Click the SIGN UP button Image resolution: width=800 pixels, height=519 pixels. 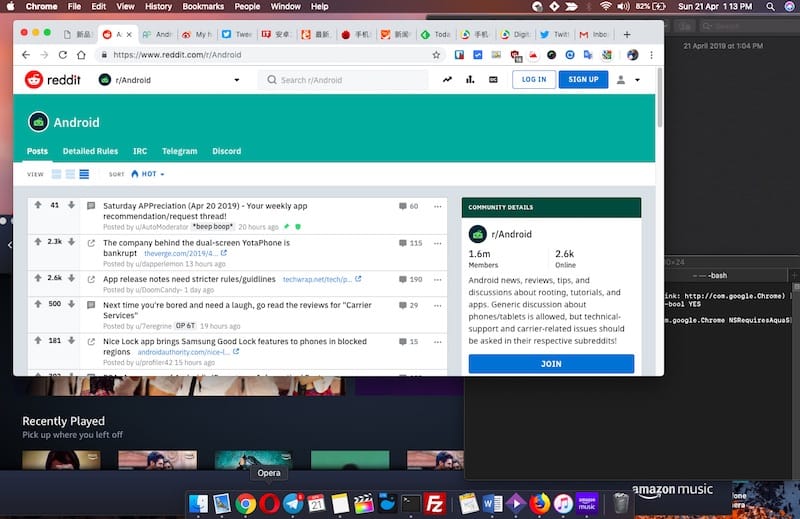click(x=583, y=80)
